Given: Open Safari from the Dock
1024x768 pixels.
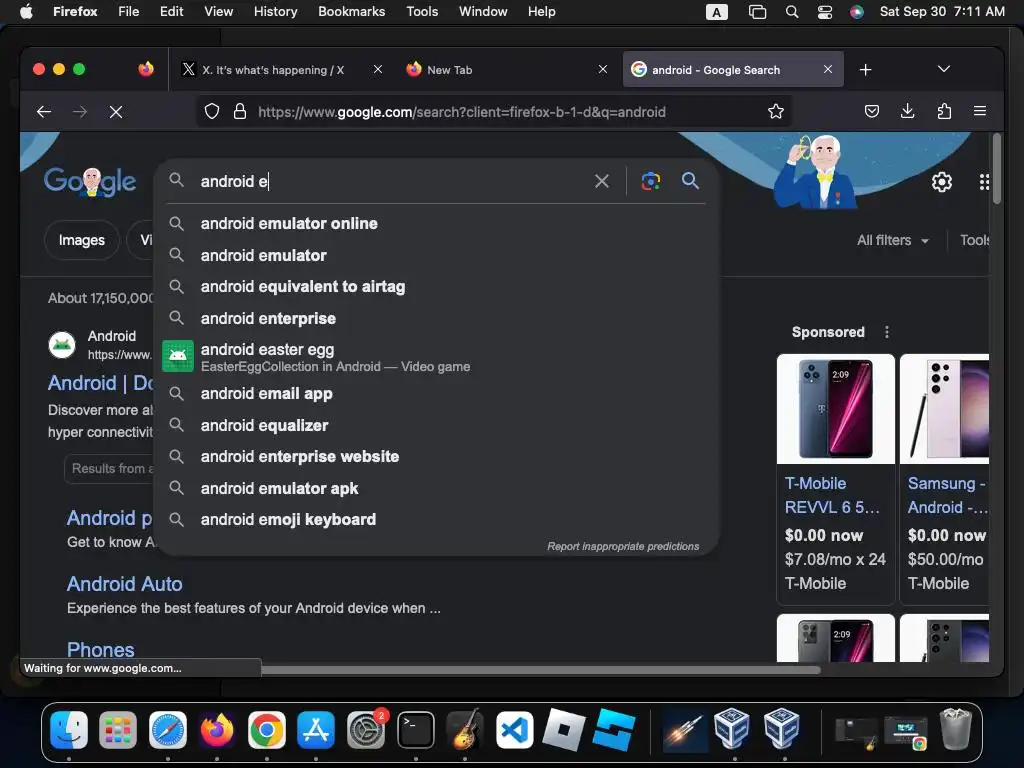Looking at the screenshot, I should coord(168,729).
